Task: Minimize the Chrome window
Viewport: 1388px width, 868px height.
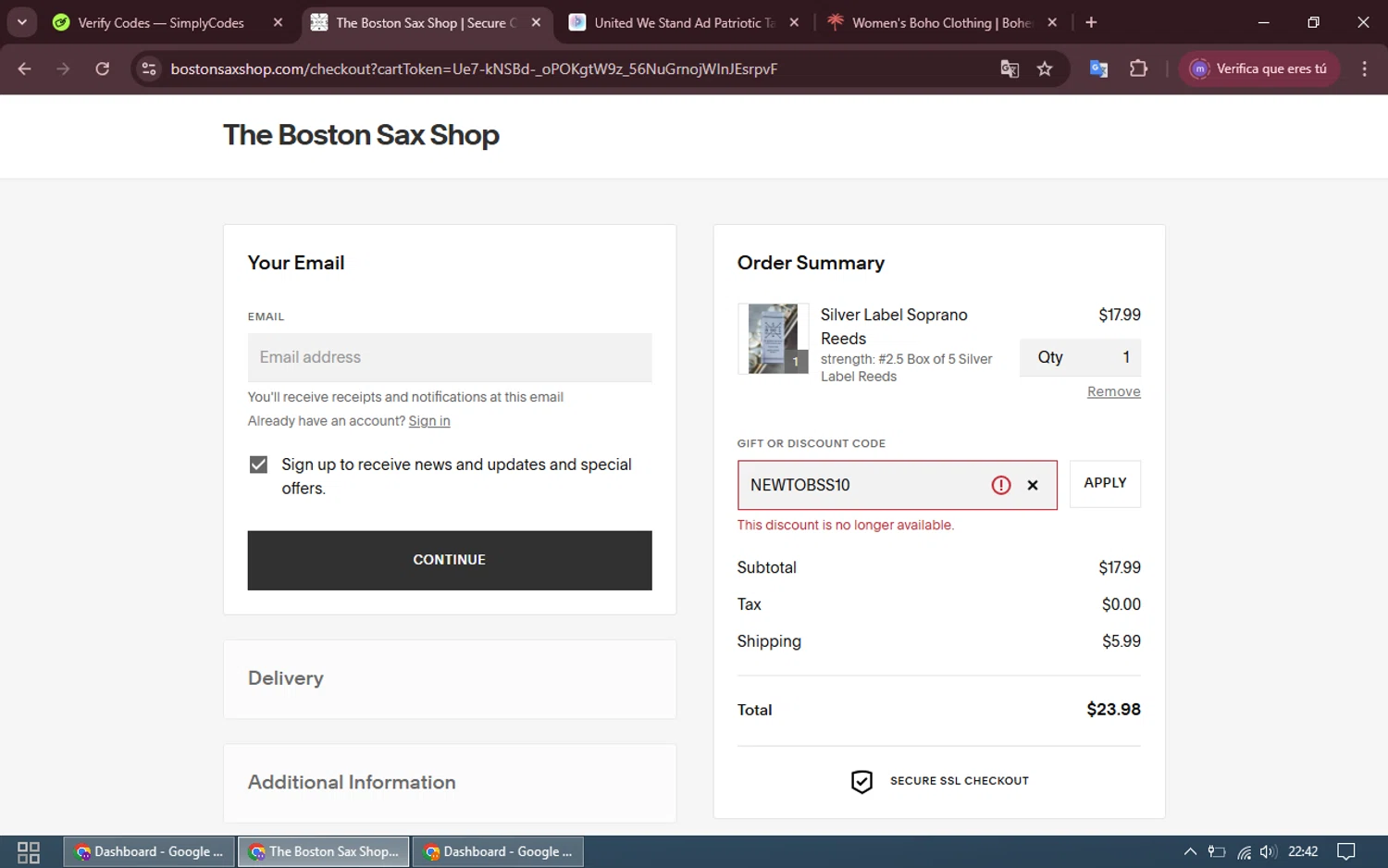Action: [x=1263, y=22]
